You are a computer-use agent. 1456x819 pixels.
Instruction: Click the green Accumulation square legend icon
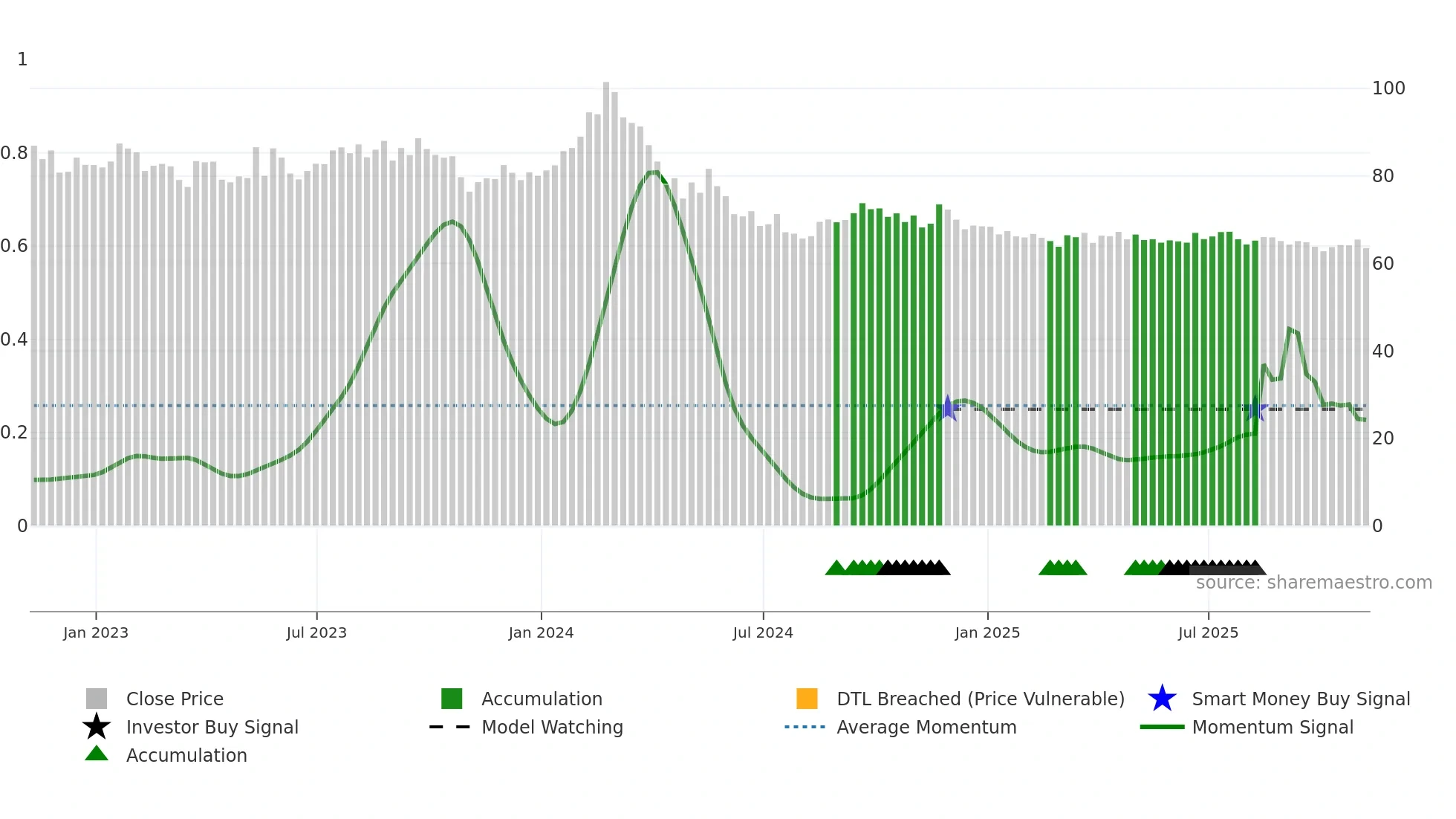point(452,699)
